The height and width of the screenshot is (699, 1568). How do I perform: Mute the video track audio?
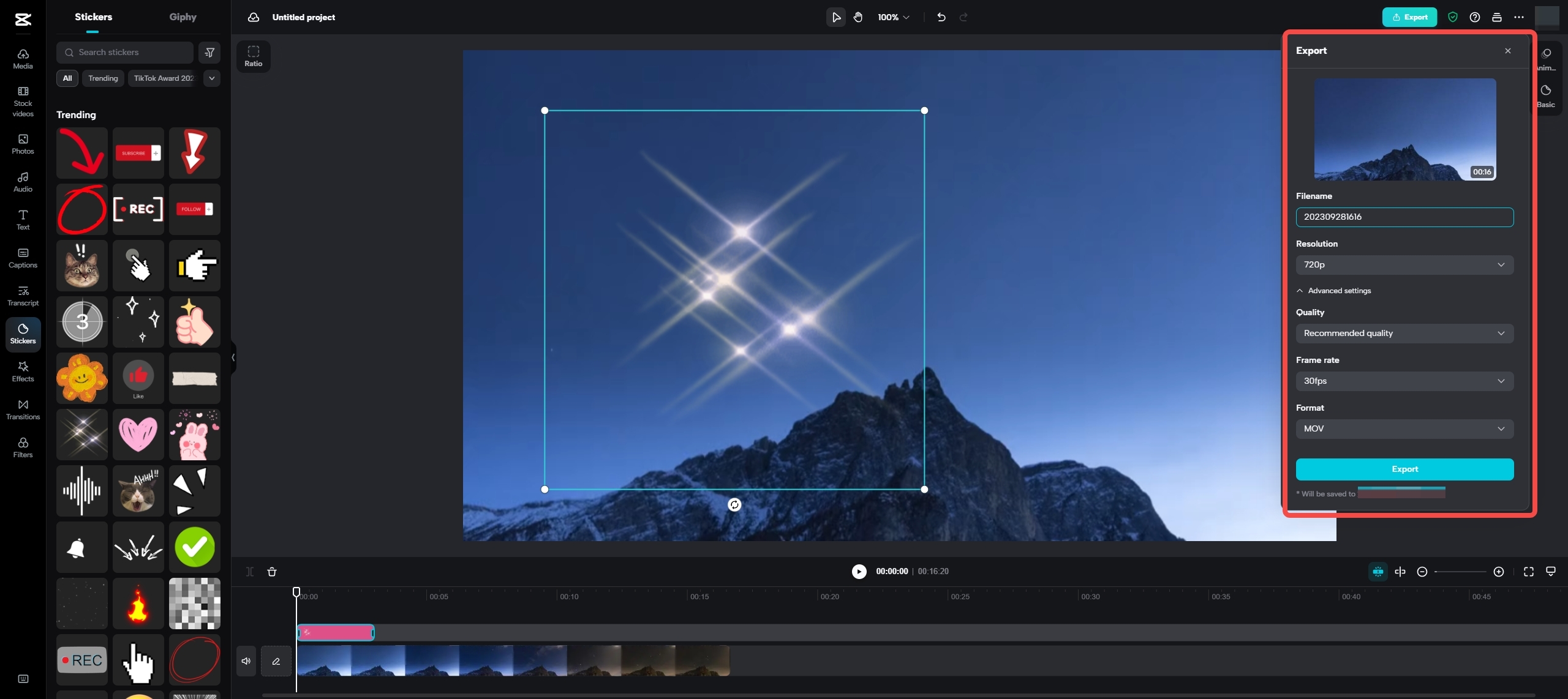coord(246,660)
